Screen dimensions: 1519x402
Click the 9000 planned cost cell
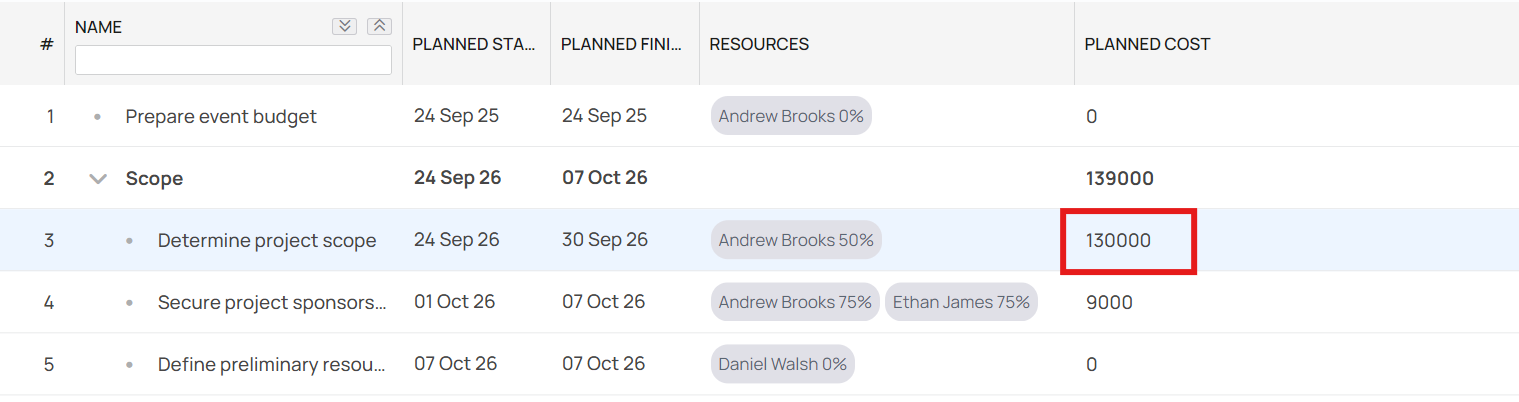pos(1109,302)
